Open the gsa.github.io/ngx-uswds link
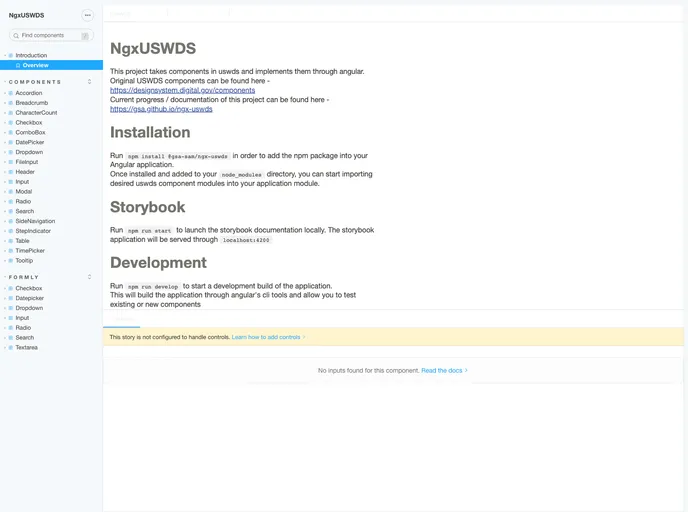The height and width of the screenshot is (512, 688). coord(161,109)
